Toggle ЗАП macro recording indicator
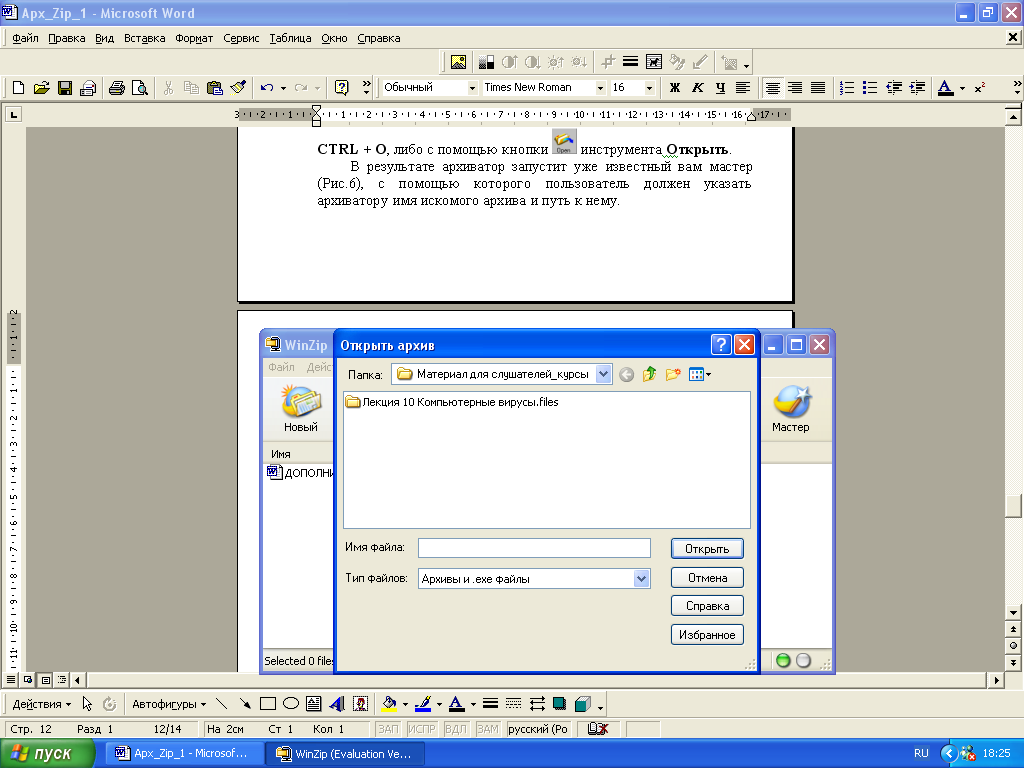 coord(388,729)
